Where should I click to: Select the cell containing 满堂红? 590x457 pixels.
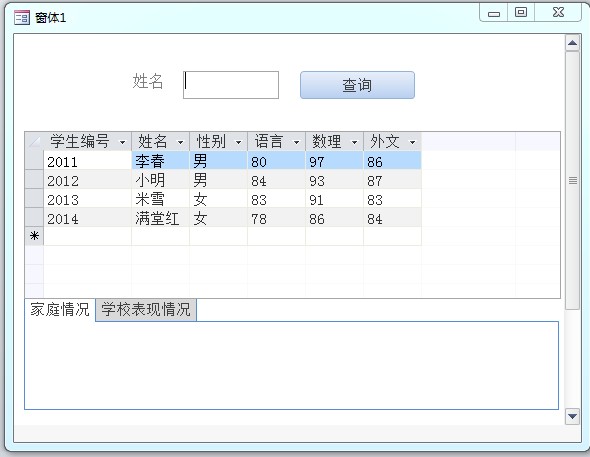click(x=161, y=217)
